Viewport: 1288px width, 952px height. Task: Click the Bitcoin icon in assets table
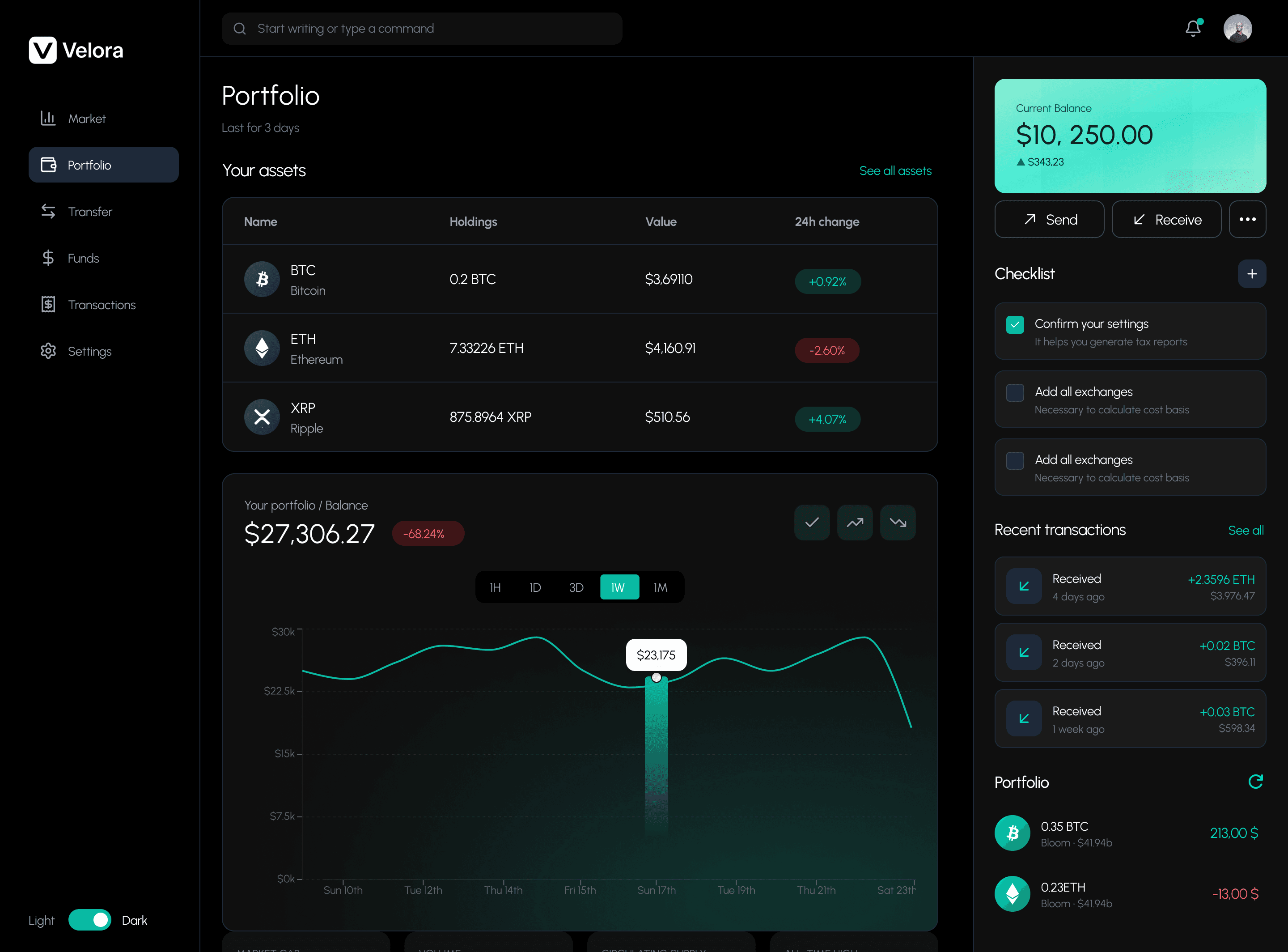pos(262,280)
